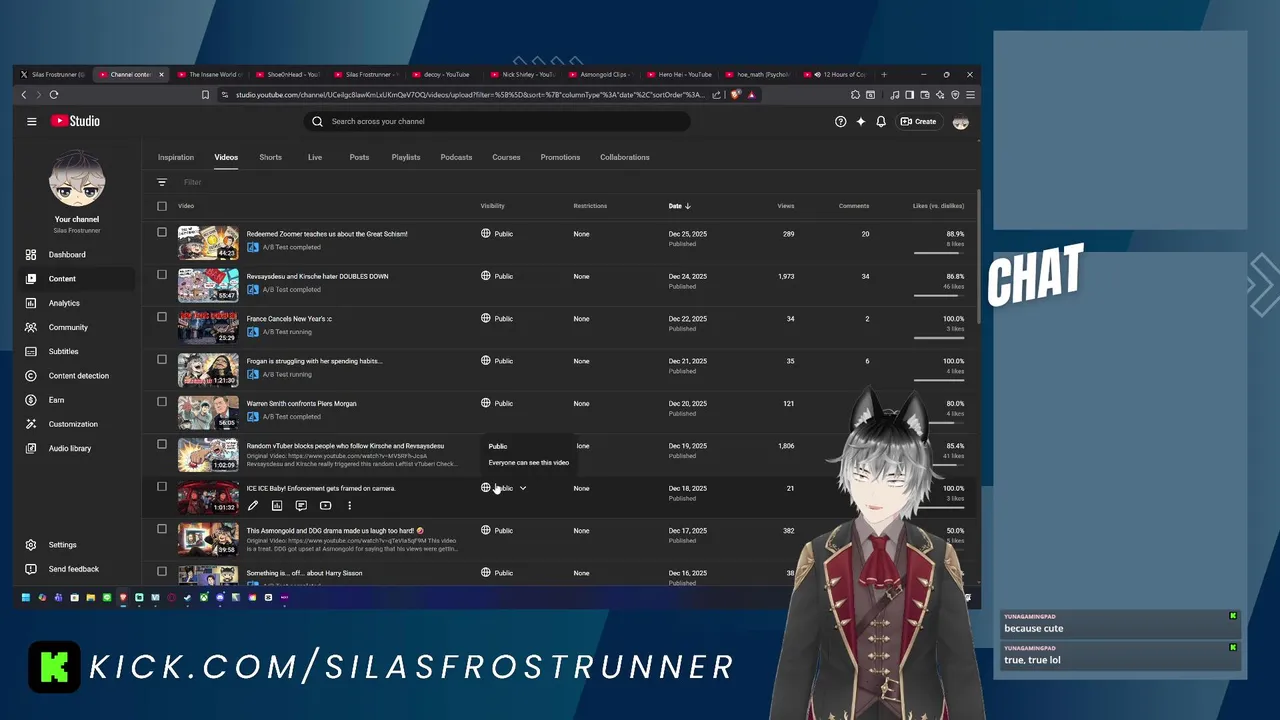Switch to the Asmongold Clips browser tab

point(600,74)
